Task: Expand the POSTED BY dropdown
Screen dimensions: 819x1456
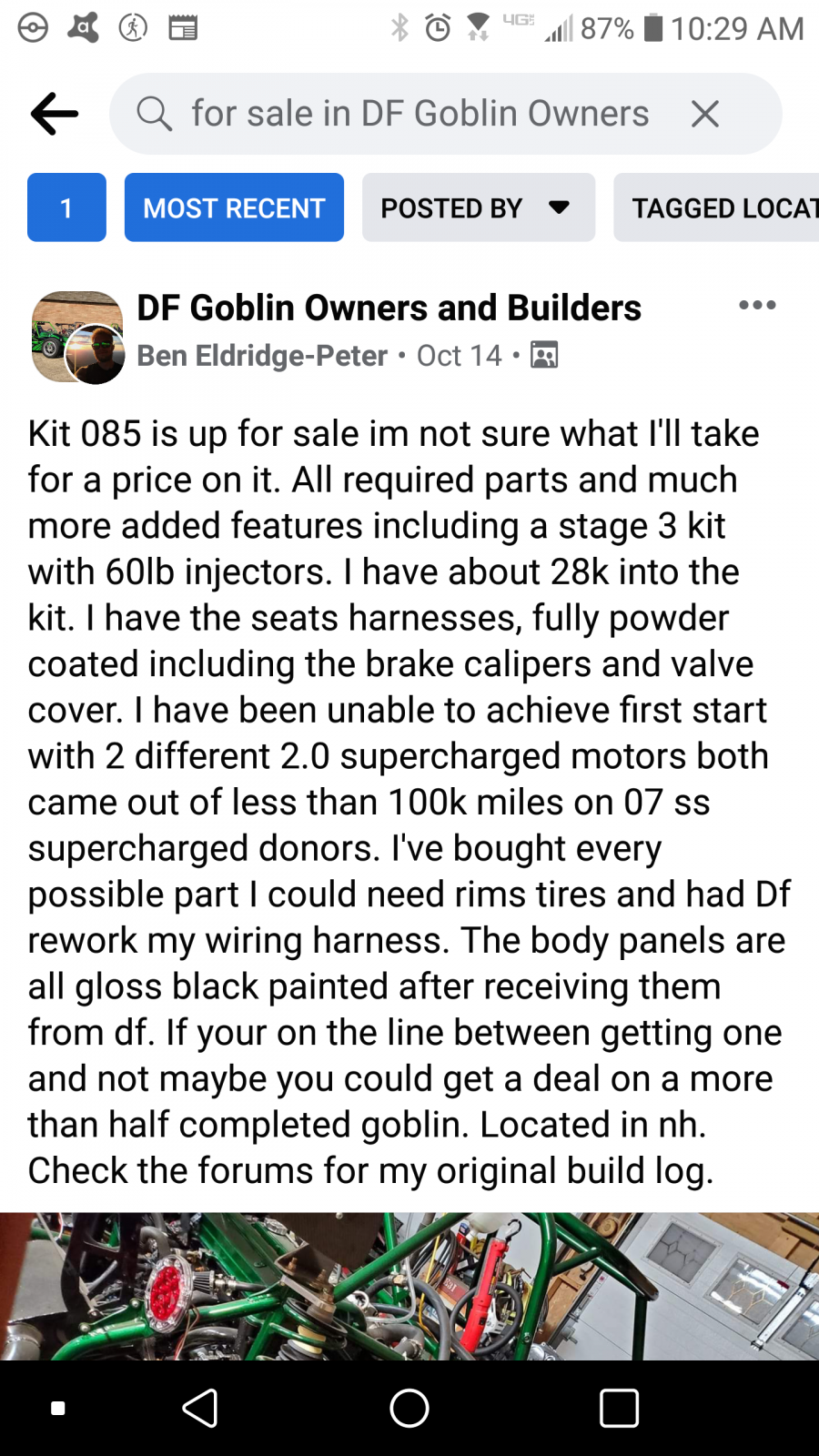Action: (479, 207)
